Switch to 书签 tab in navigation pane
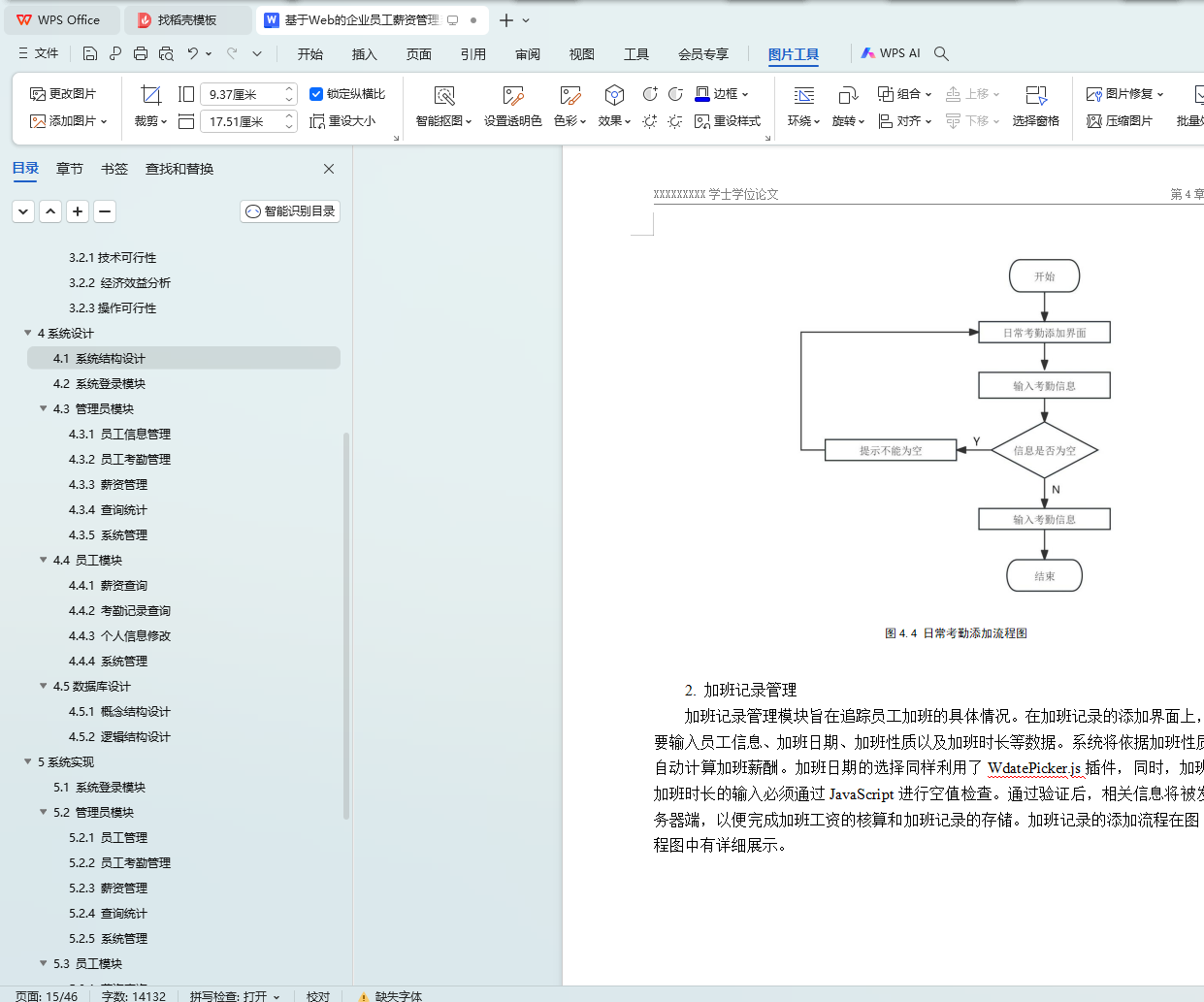1204x1002 pixels. click(x=114, y=169)
